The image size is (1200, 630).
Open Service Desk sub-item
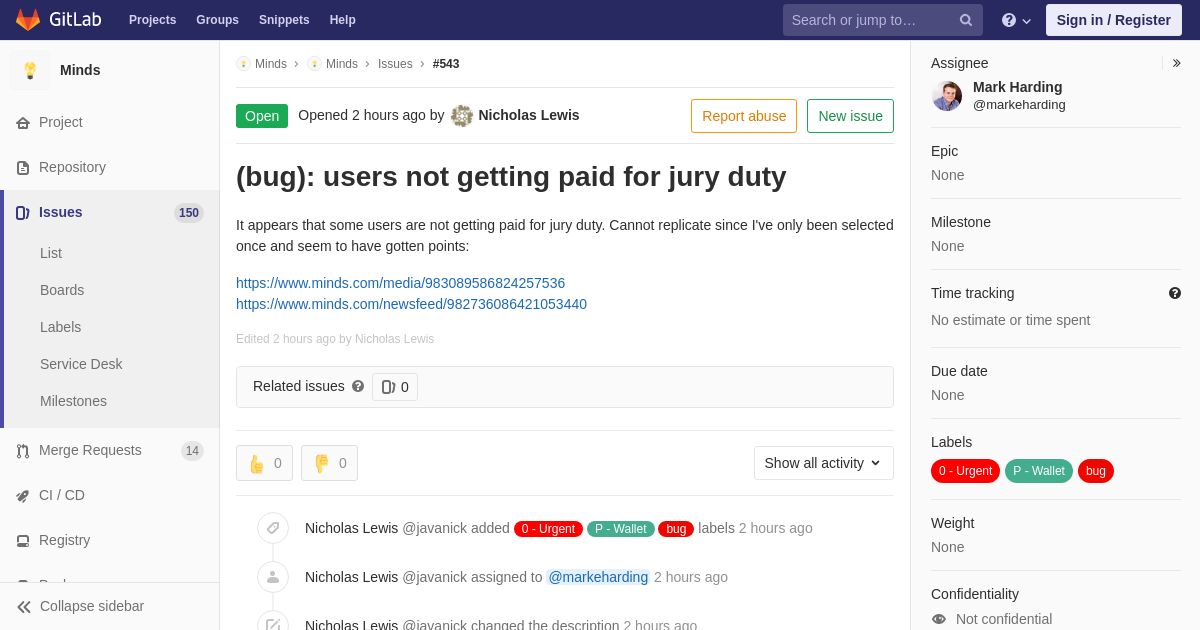tap(81, 364)
